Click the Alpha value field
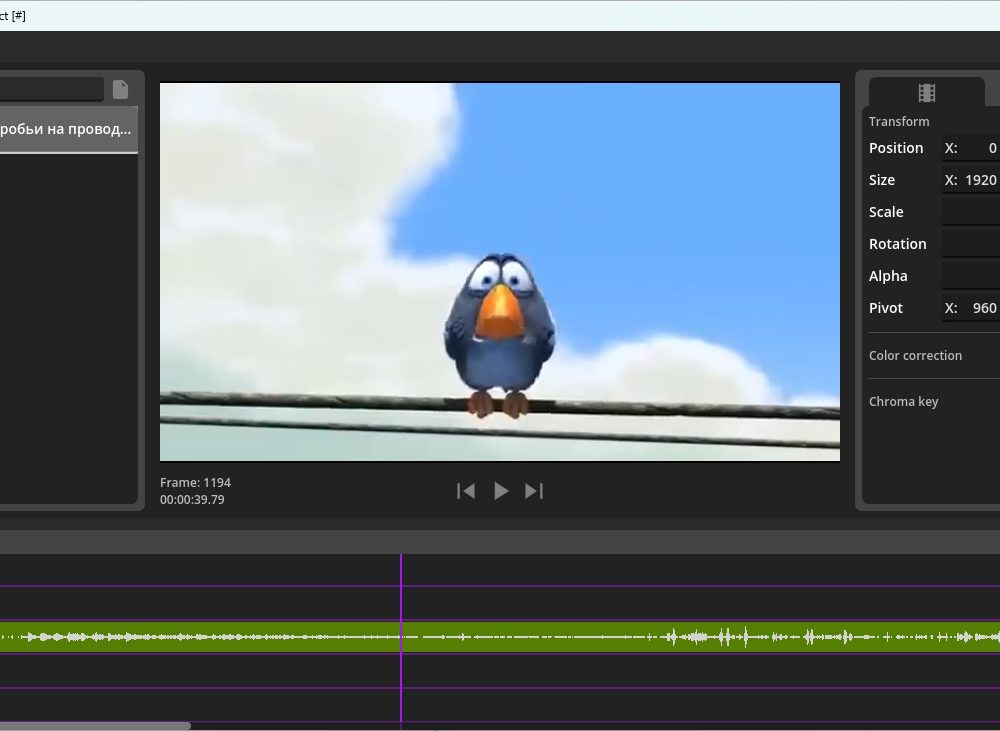 coord(971,276)
